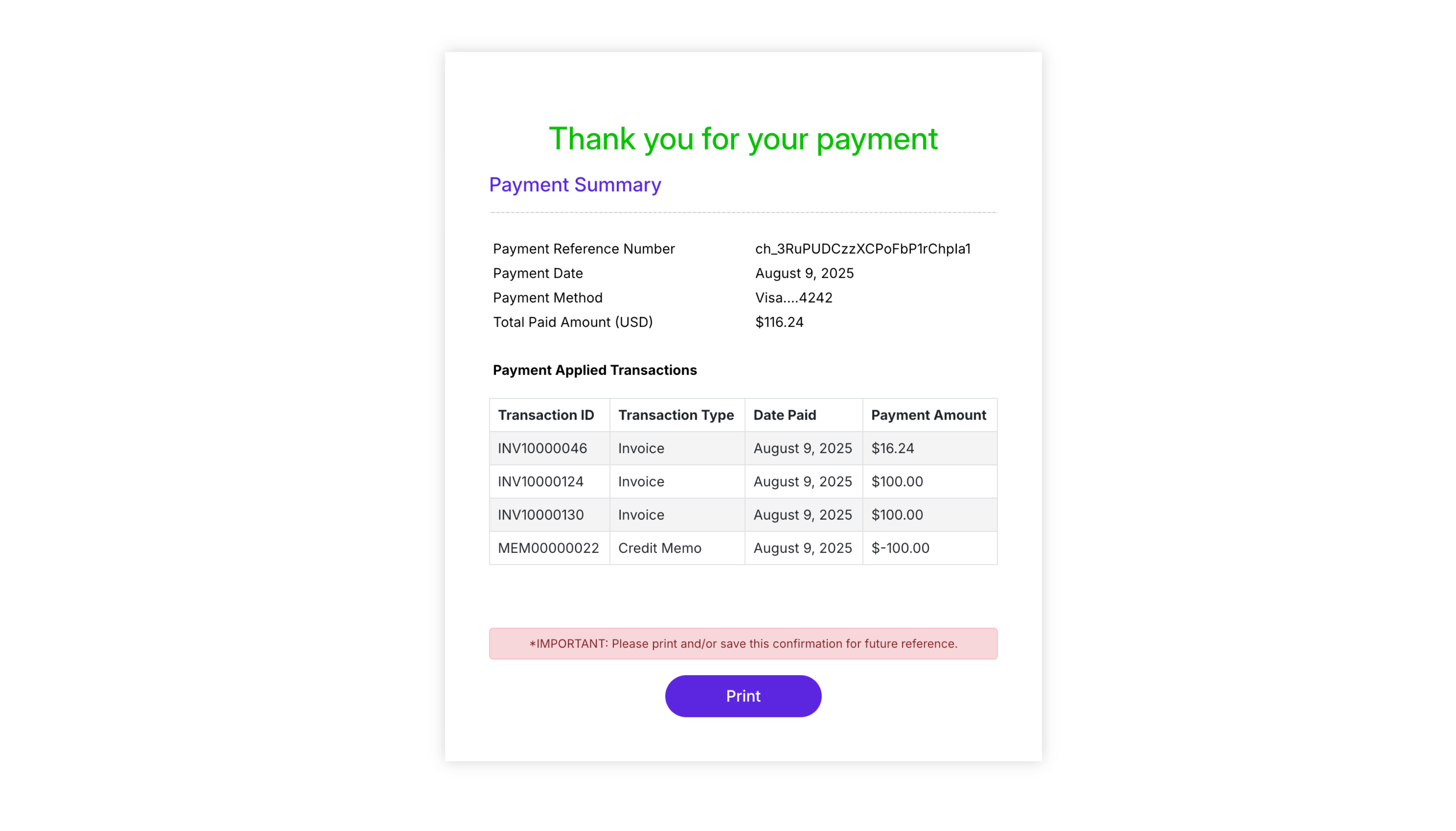Click the Payment Applied Transactions heading
This screenshot has width=1456, height=831.
coord(594,370)
